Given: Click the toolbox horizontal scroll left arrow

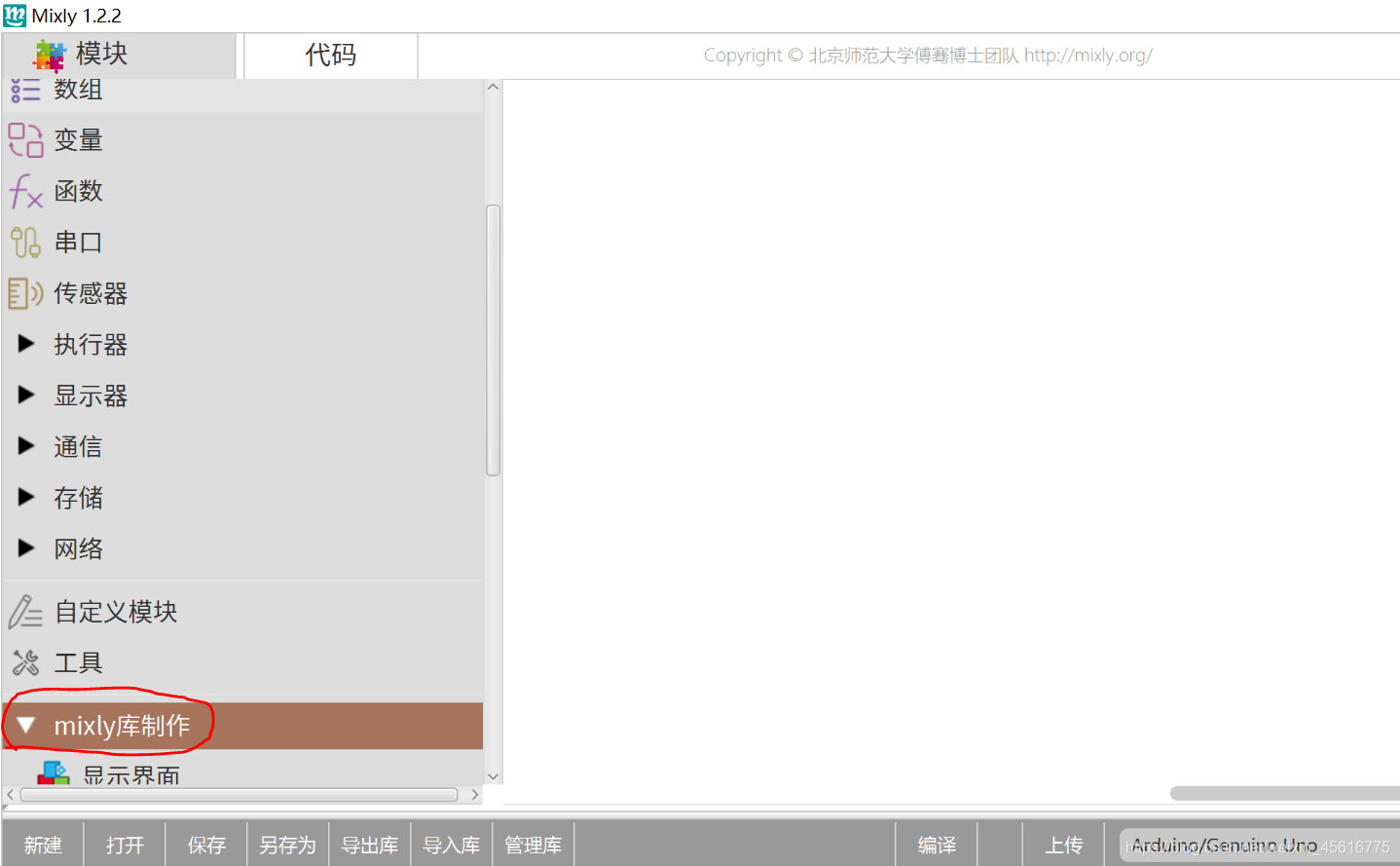Looking at the screenshot, I should (x=10, y=795).
